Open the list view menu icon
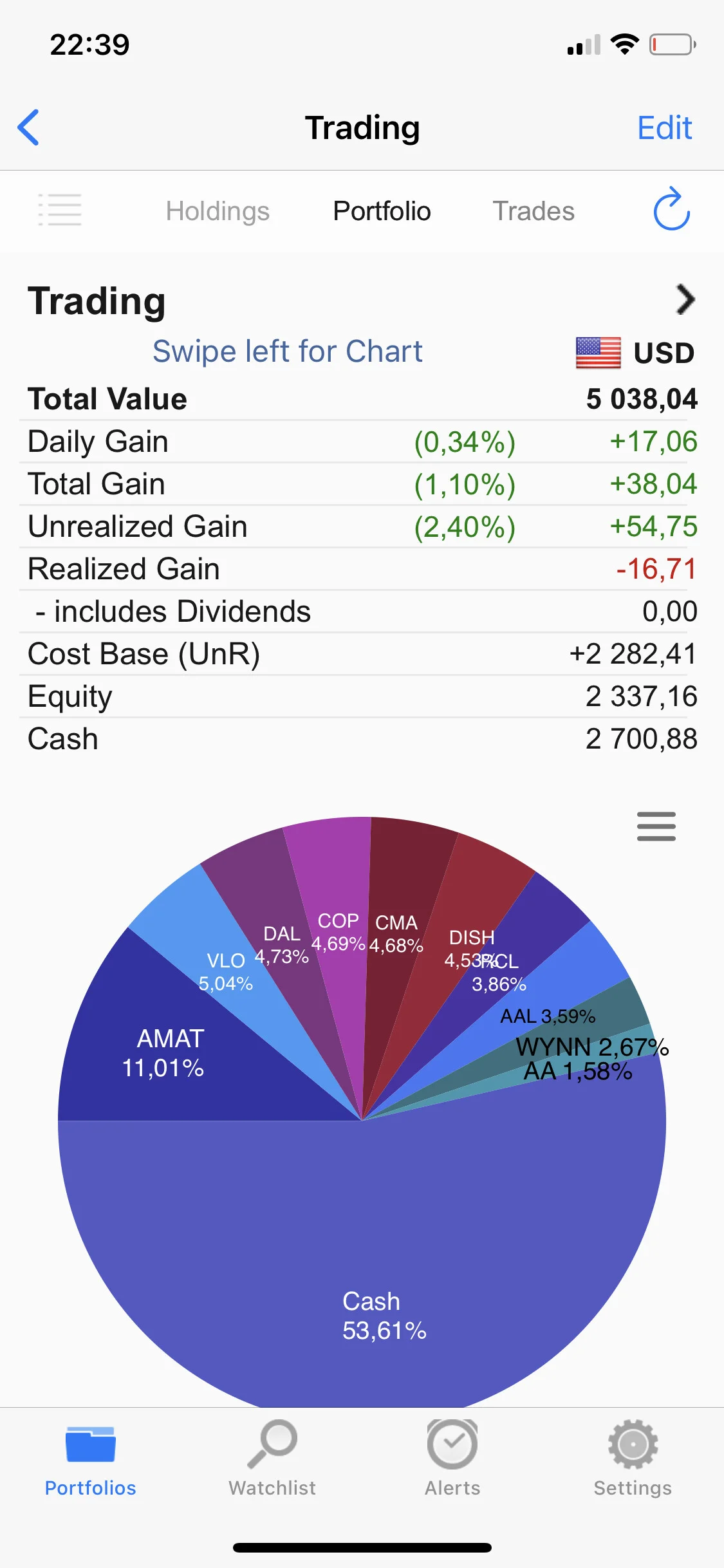 pos(60,210)
